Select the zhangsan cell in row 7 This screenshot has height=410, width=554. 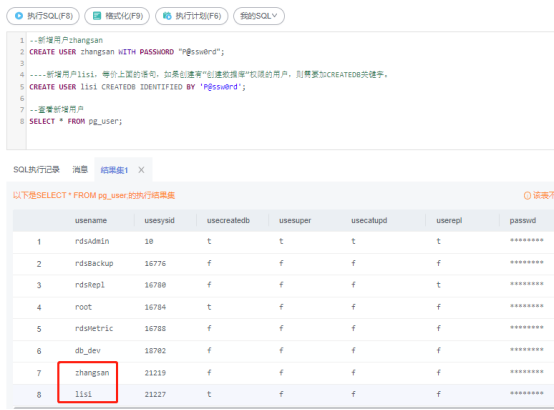92,373
